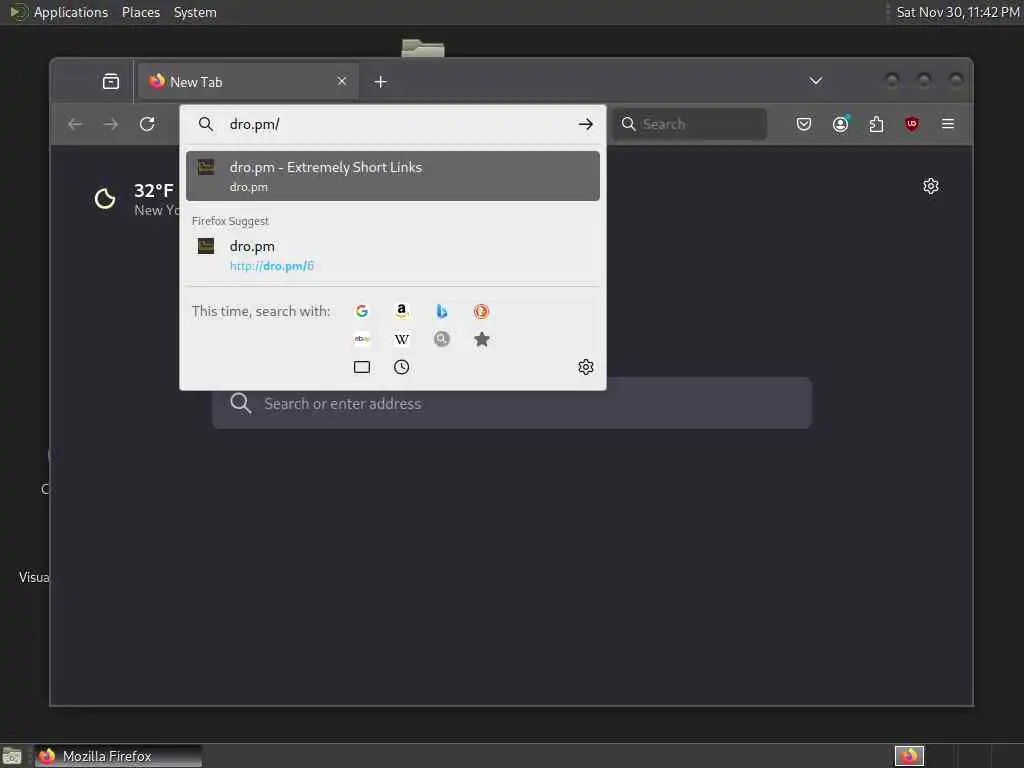The image size is (1024, 768).
Task: Click the clock showing Sat Nov 30
Action: click(x=957, y=12)
